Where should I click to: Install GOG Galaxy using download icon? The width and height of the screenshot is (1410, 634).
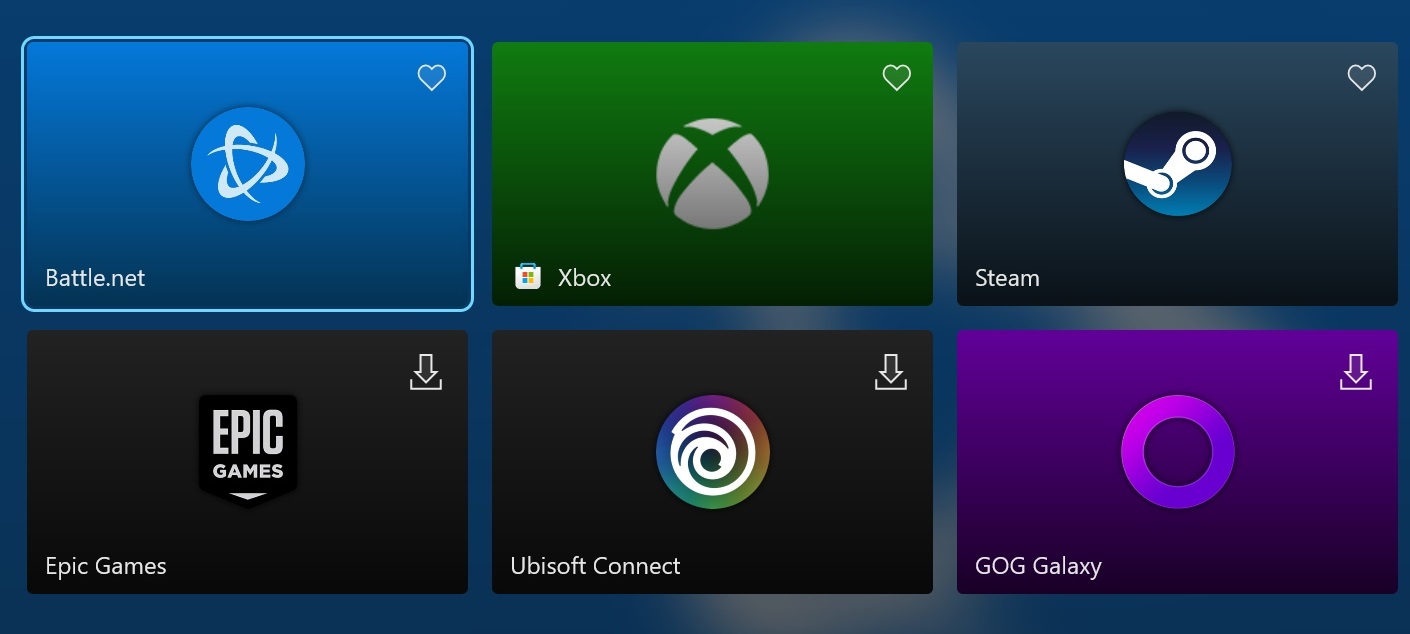(1356, 371)
